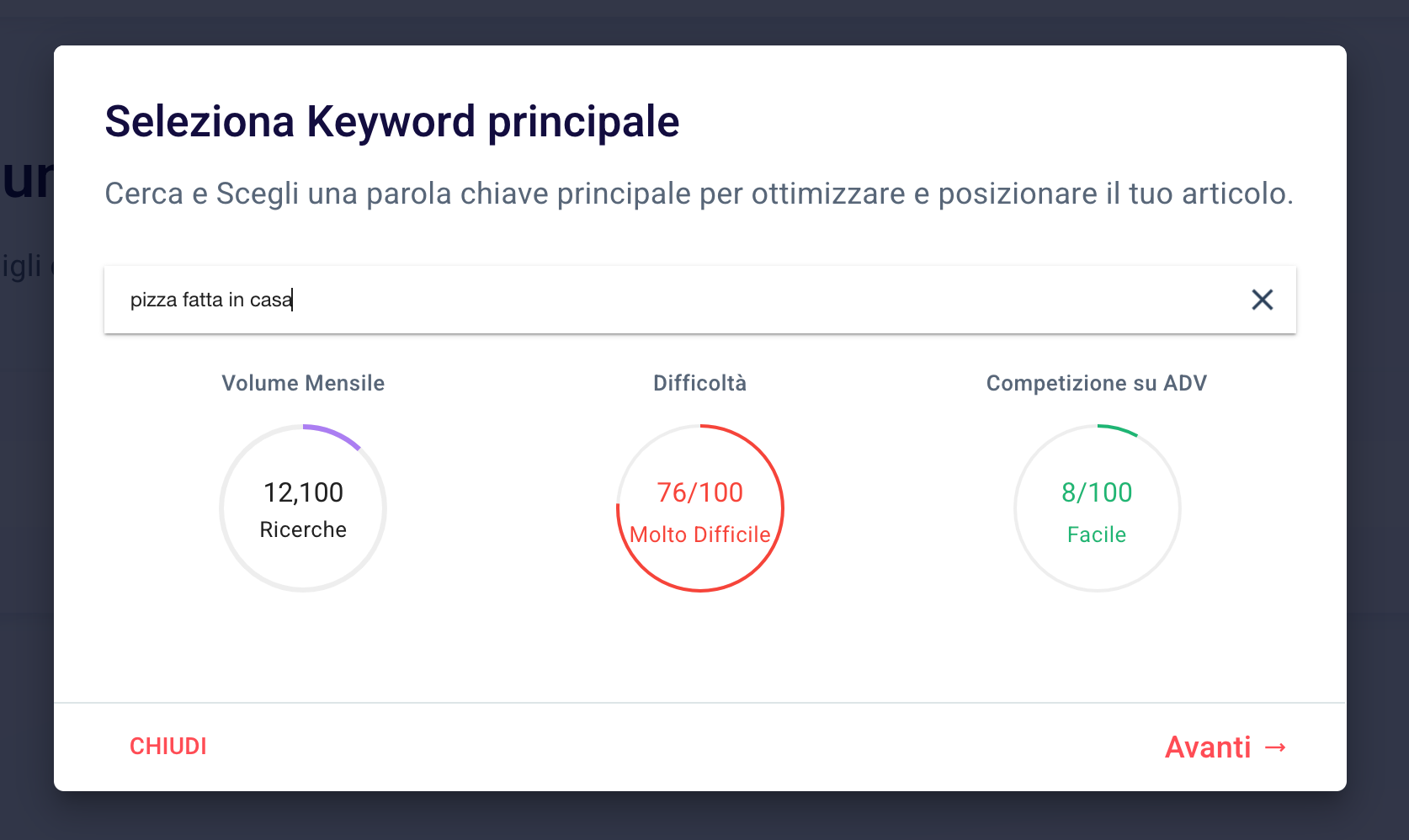This screenshot has width=1409, height=840.
Task: Clear the keyword search field with X icon
Action: [x=1262, y=300]
